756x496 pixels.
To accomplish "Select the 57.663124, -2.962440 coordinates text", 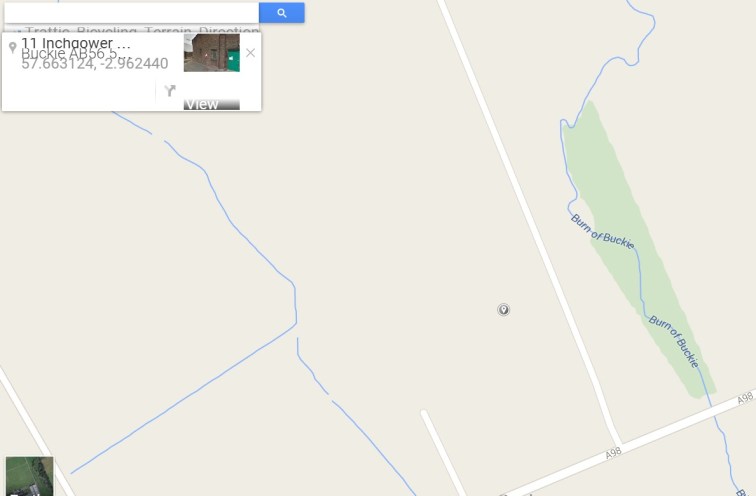I will tap(95, 64).
